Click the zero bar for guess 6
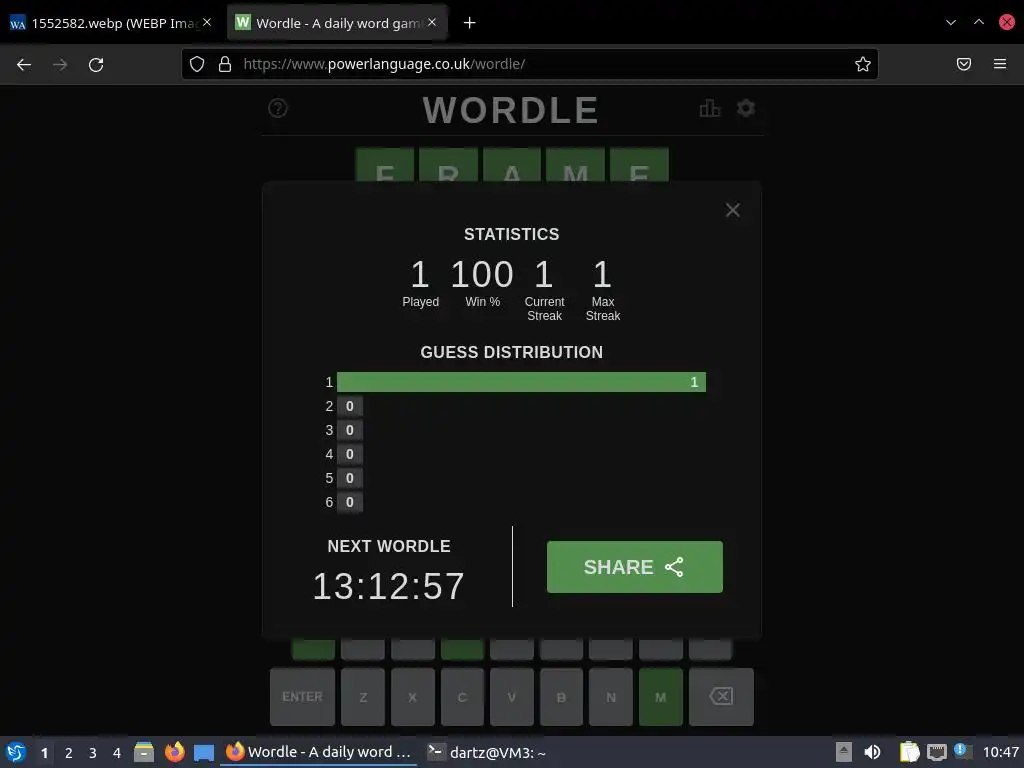This screenshot has width=1024, height=768. coord(349,502)
